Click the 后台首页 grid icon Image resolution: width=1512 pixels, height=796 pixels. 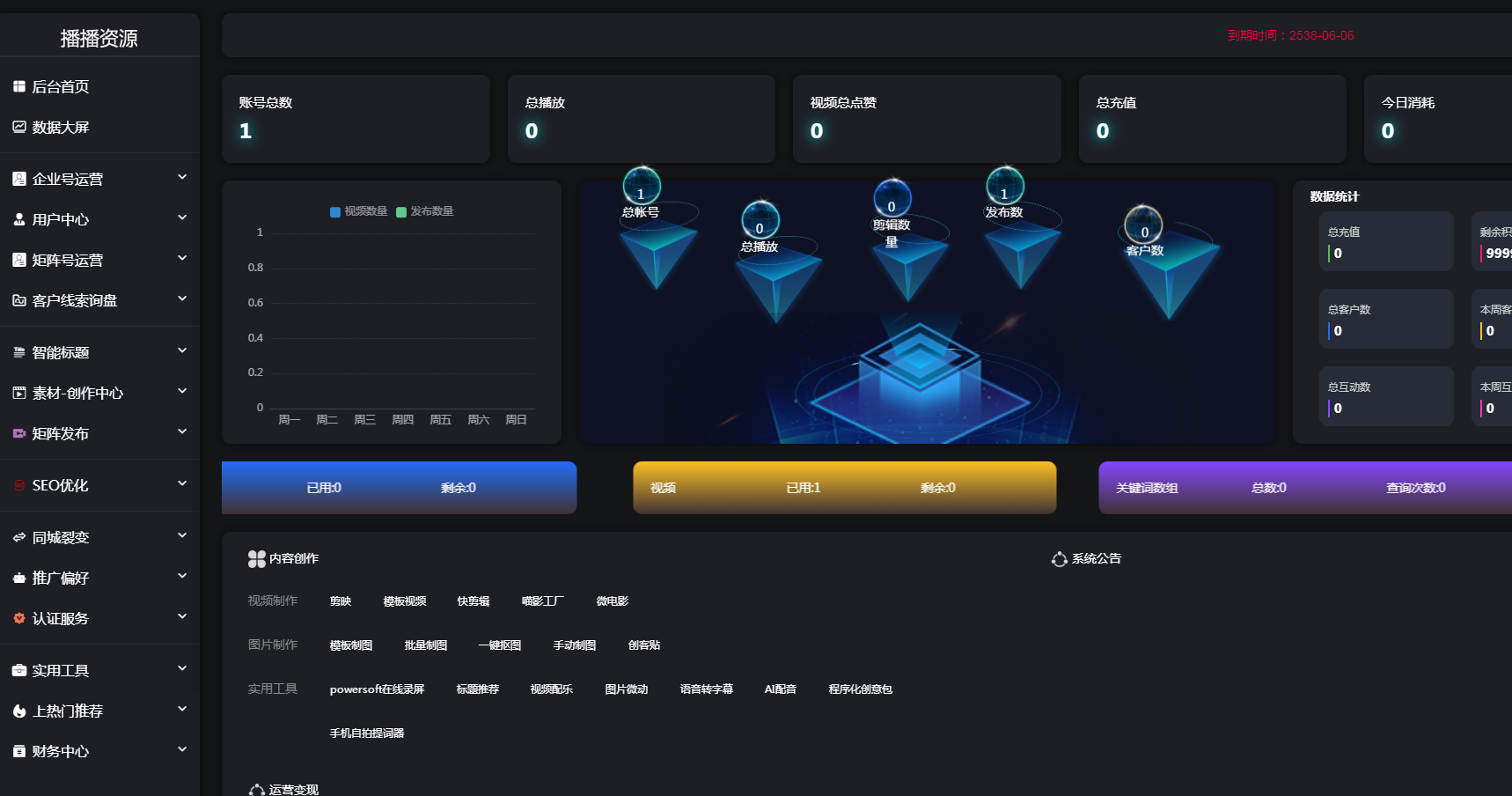19,86
